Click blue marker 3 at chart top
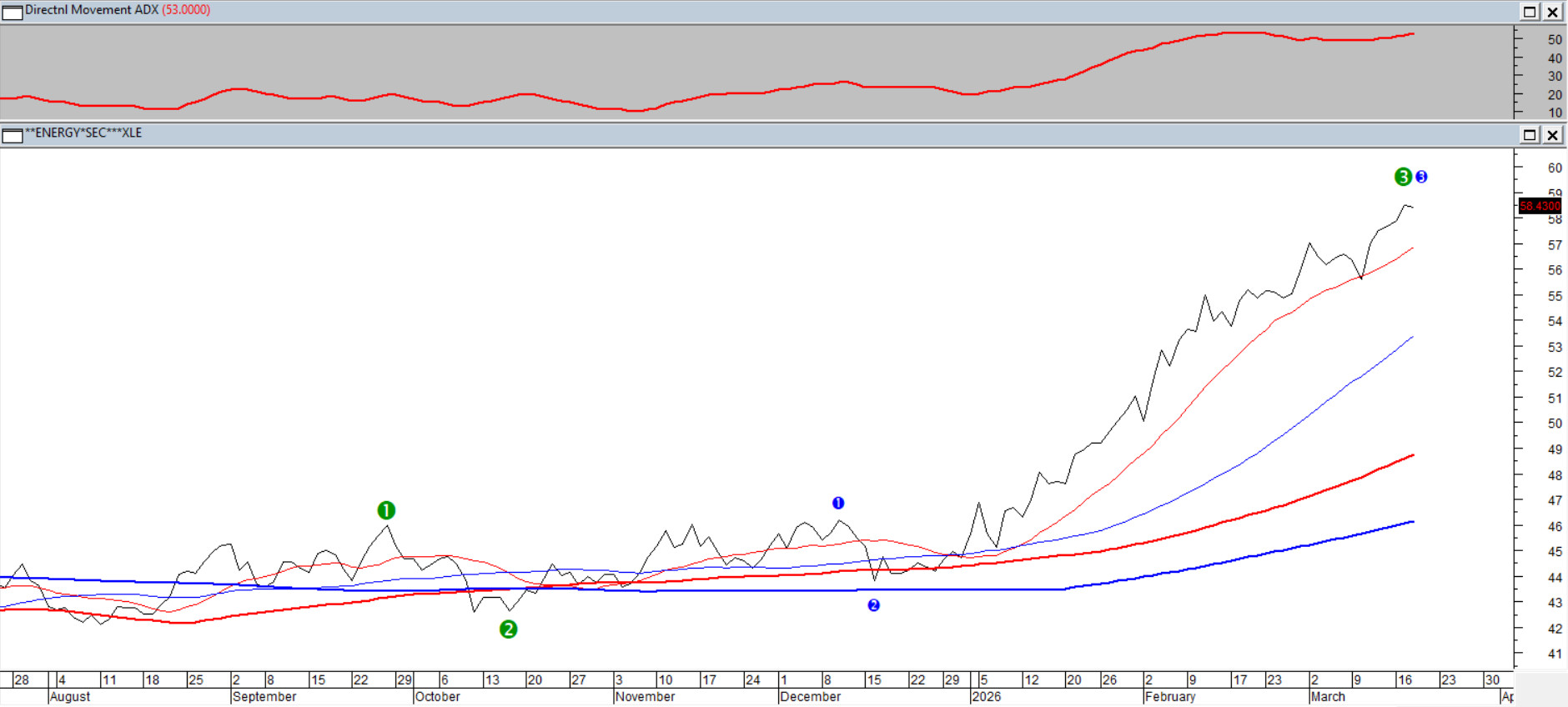The height and width of the screenshot is (707, 1568). tap(1421, 177)
